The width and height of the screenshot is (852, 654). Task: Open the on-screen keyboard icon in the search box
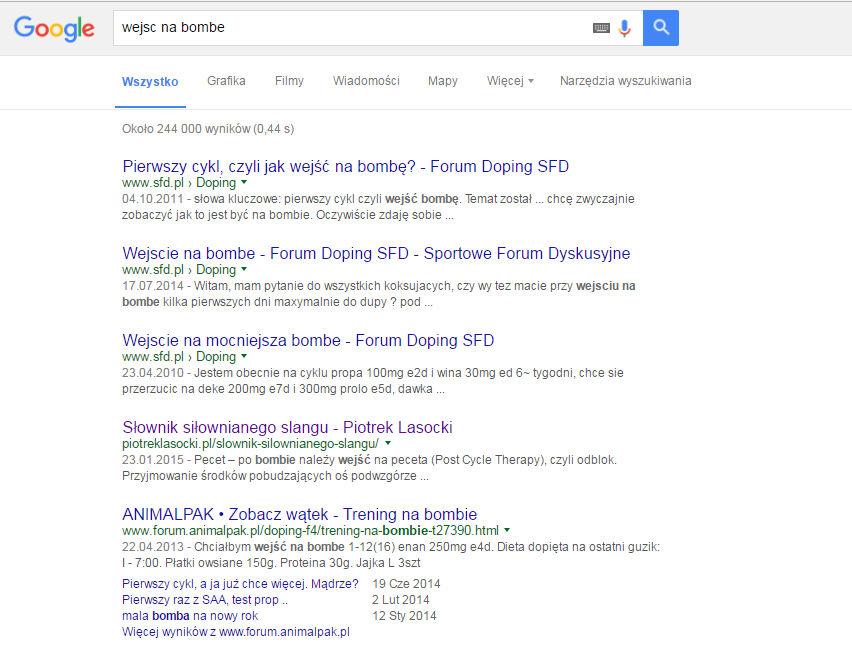click(x=601, y=28)
